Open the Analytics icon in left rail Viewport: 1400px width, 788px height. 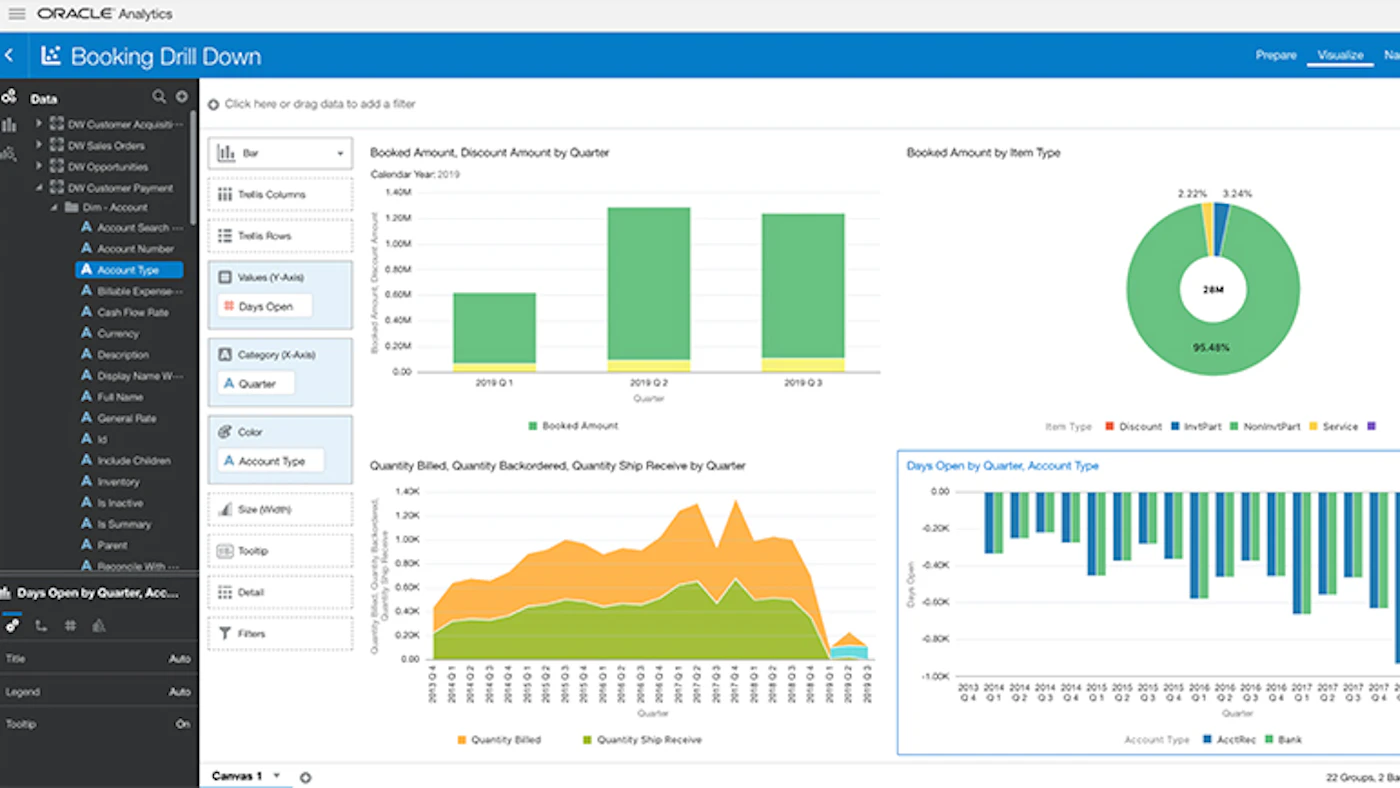pyautogui.click(x=10, y=153)
